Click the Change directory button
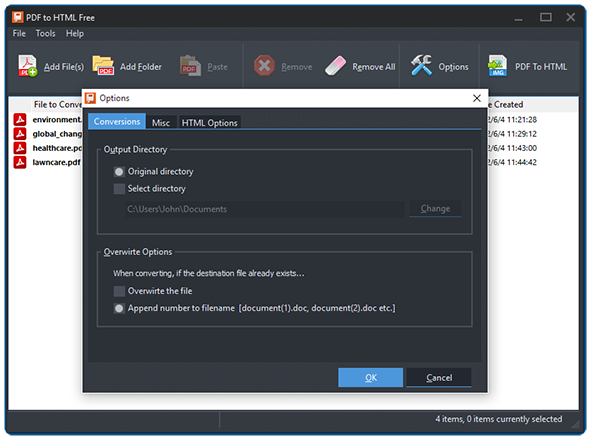This screenshot has height=439, width=590. click(x=435, y=209)
